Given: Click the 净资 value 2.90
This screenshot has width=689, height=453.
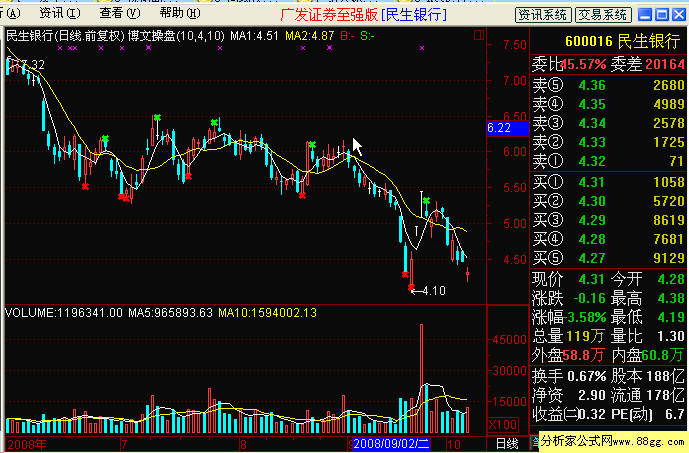Looking at the screenshot, I should point(592,395).
